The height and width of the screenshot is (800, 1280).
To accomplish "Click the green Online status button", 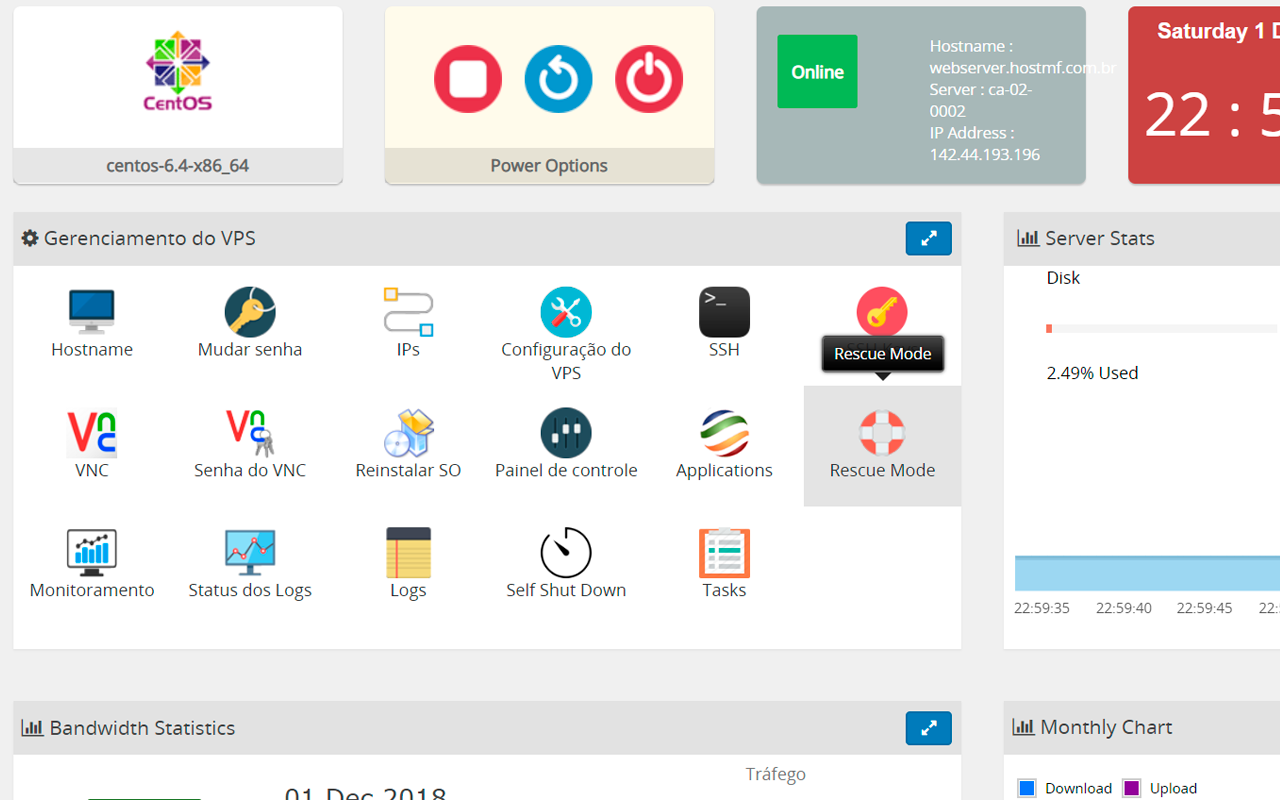I will [x=817, y=72].
